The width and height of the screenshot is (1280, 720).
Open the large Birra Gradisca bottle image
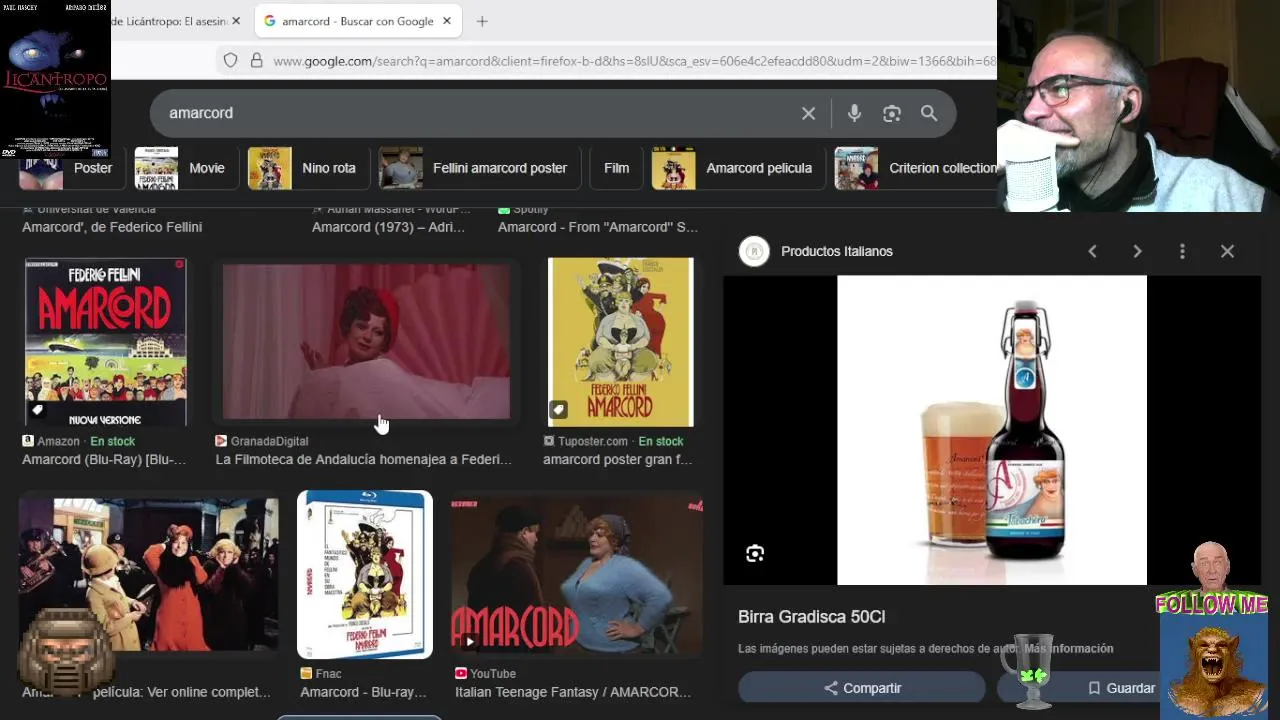992,430
